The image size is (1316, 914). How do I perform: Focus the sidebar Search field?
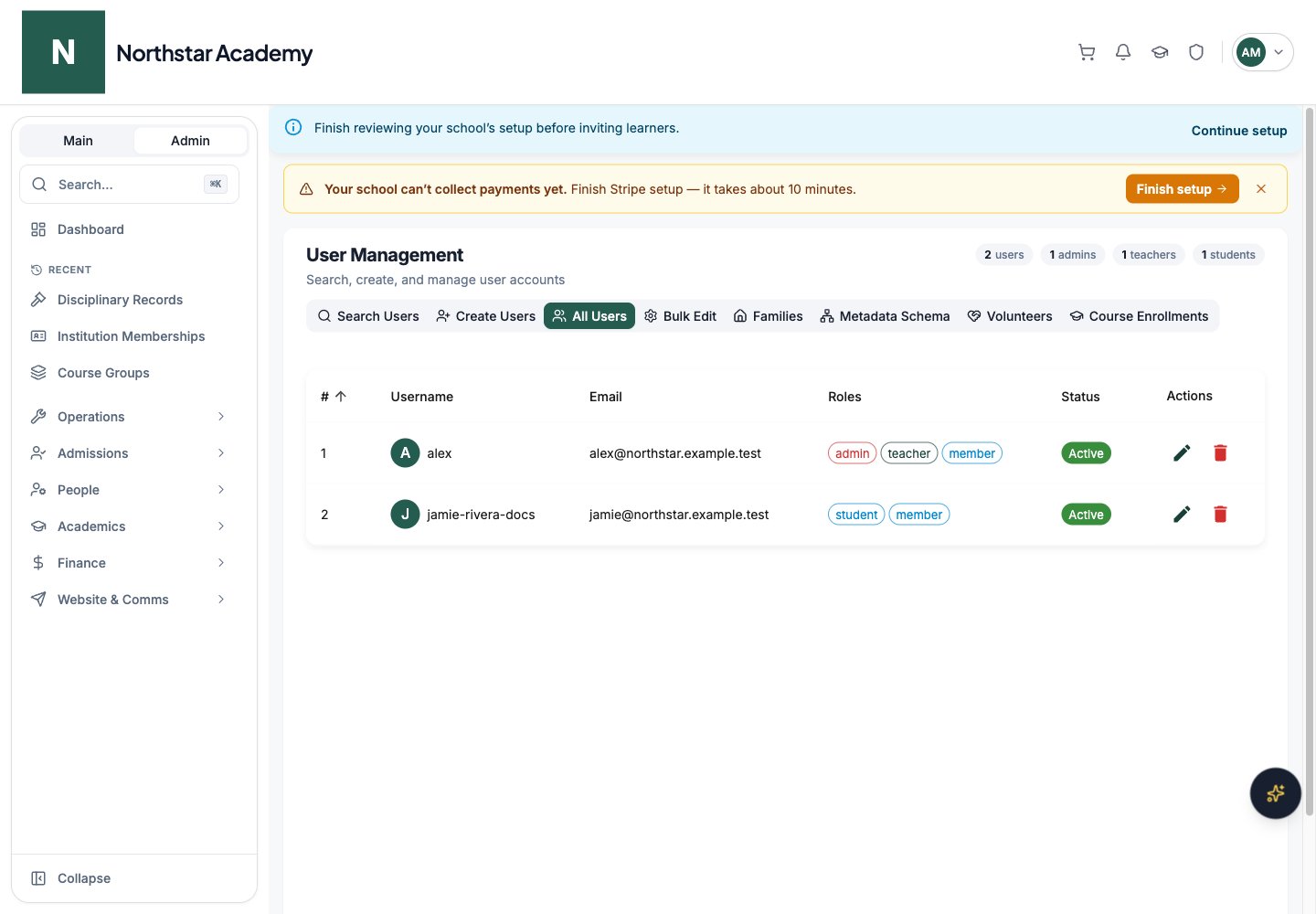[129, 185]
